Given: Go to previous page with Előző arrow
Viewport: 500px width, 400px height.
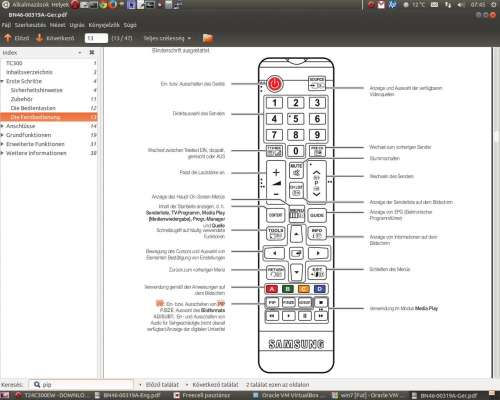Looking at the screenshot, I should (x=16, y=38).
